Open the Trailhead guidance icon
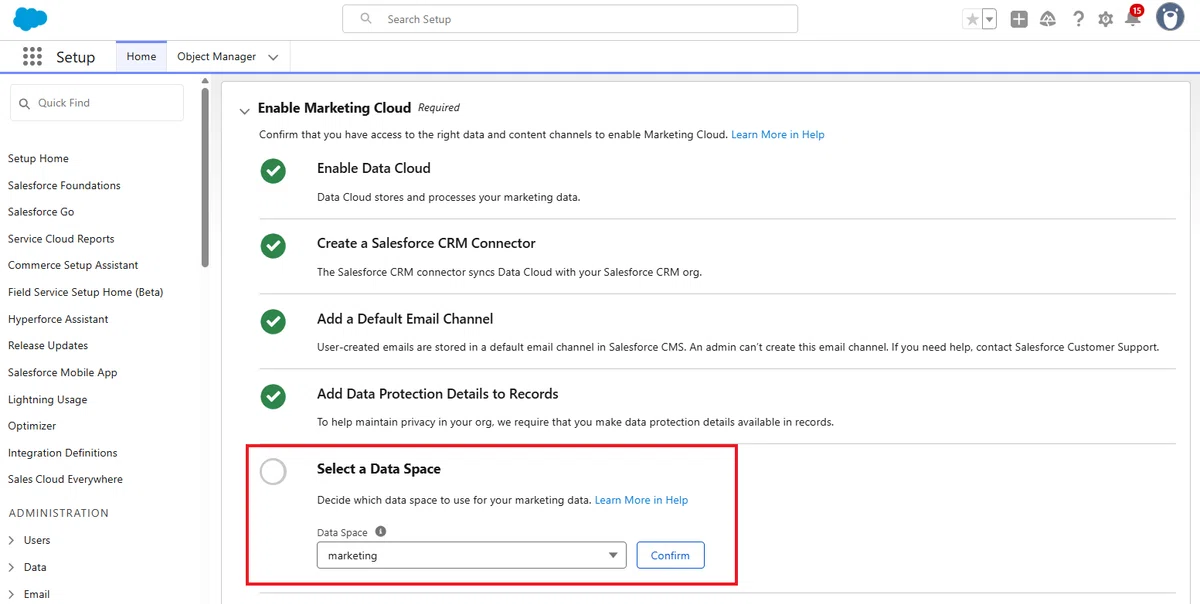This screenshot has height=604, width=1200. [1048, 19]
